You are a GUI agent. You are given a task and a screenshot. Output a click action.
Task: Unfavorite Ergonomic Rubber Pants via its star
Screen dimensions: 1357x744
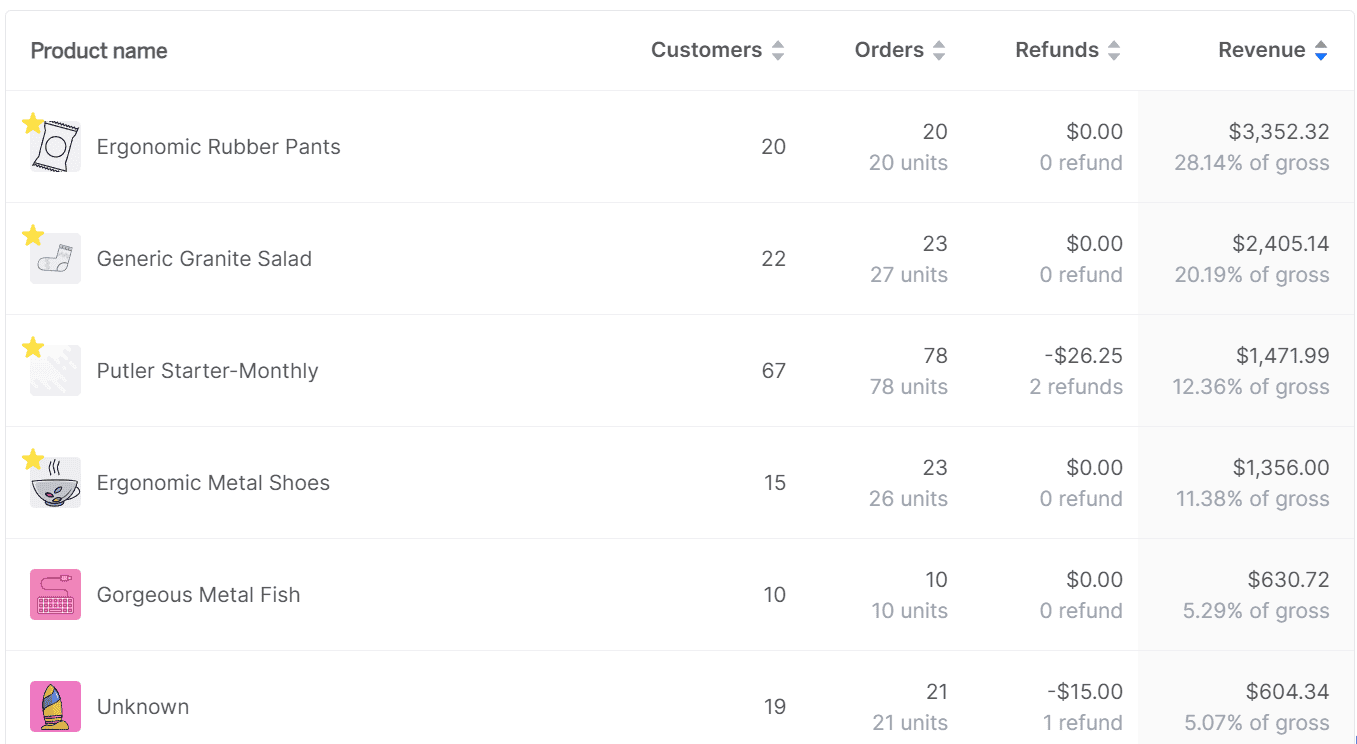[x=32, y=122]
